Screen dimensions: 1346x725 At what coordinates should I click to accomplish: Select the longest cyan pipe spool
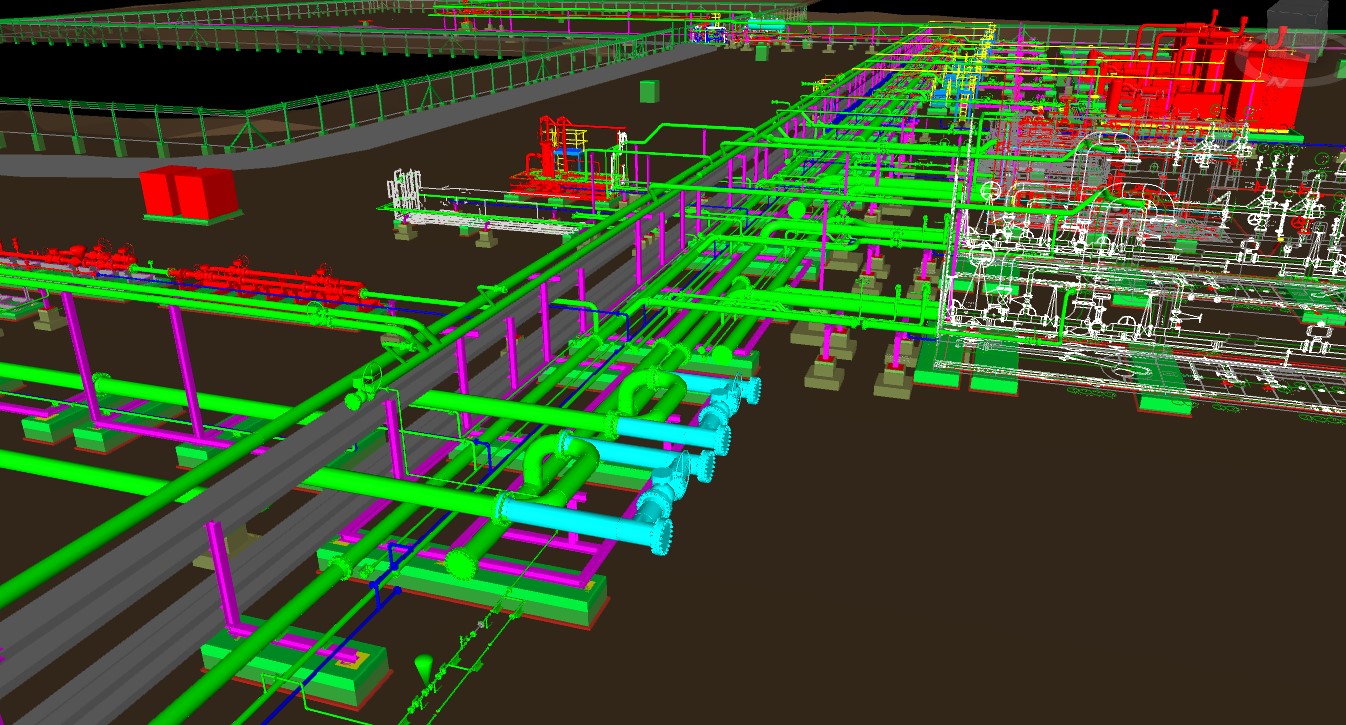coord(580,517)
